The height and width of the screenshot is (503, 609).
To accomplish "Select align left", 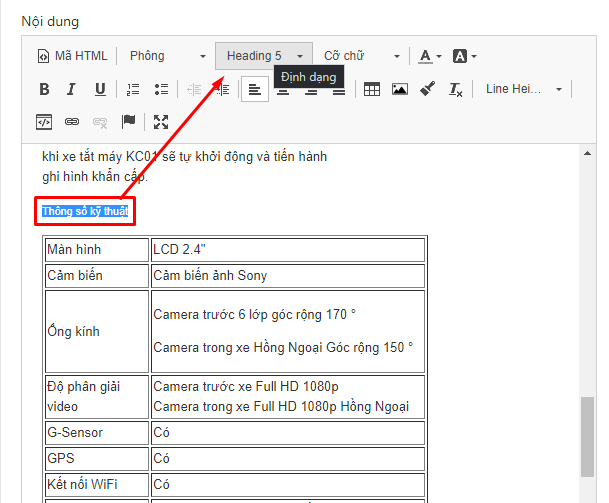I will (x=255, y=89).
